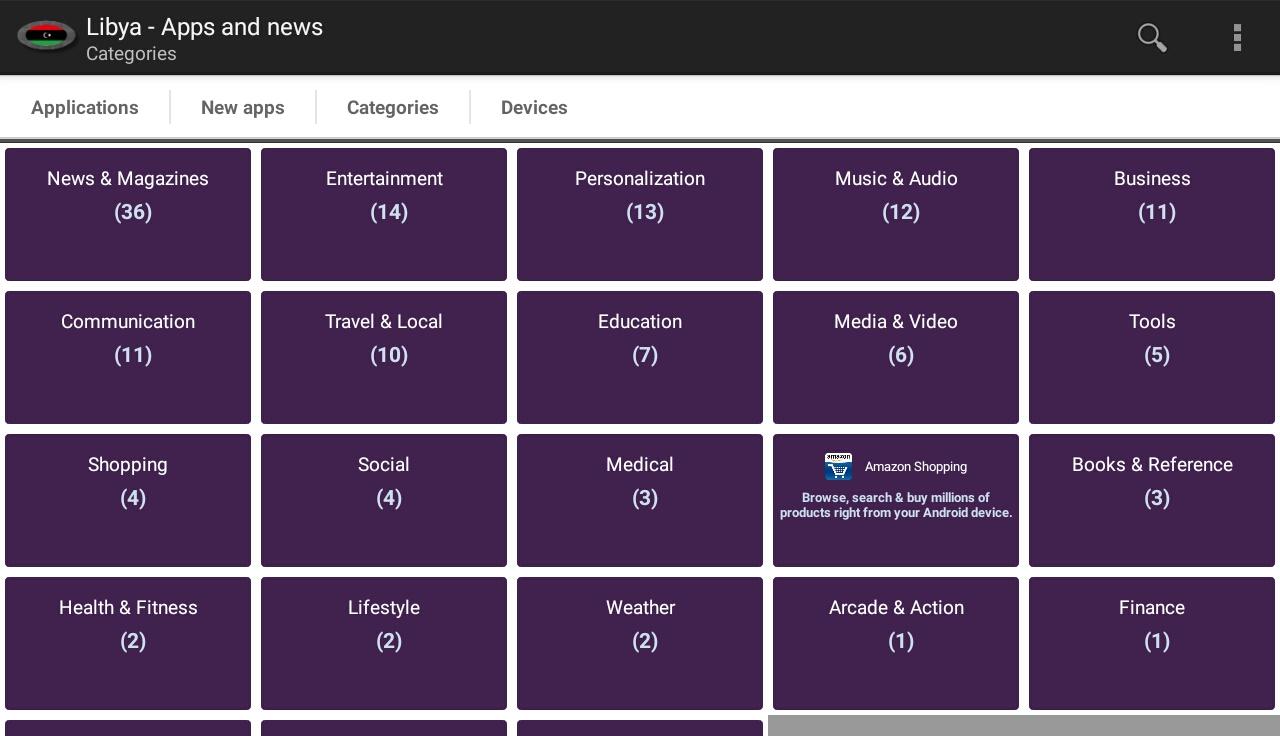
Task: Select Travel & Local category
Action: point(384,357)
